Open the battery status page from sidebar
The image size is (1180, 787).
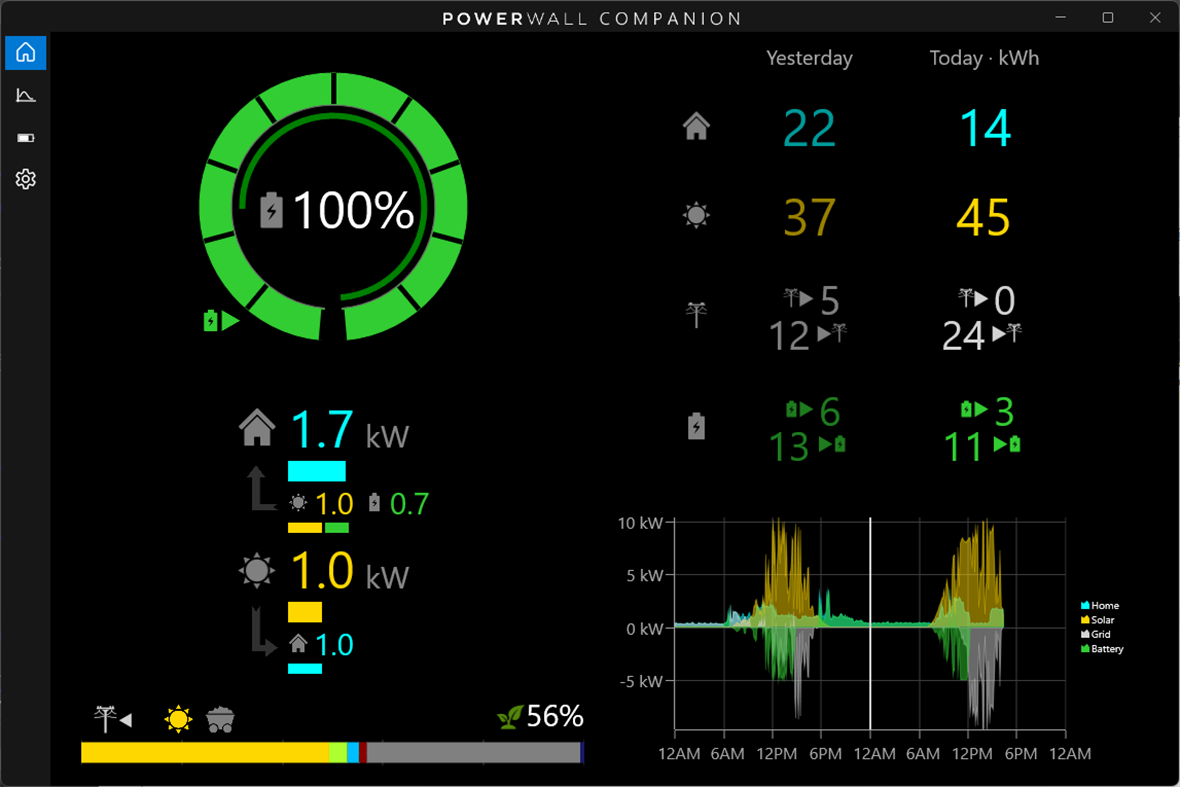click(x=25, y=137)
